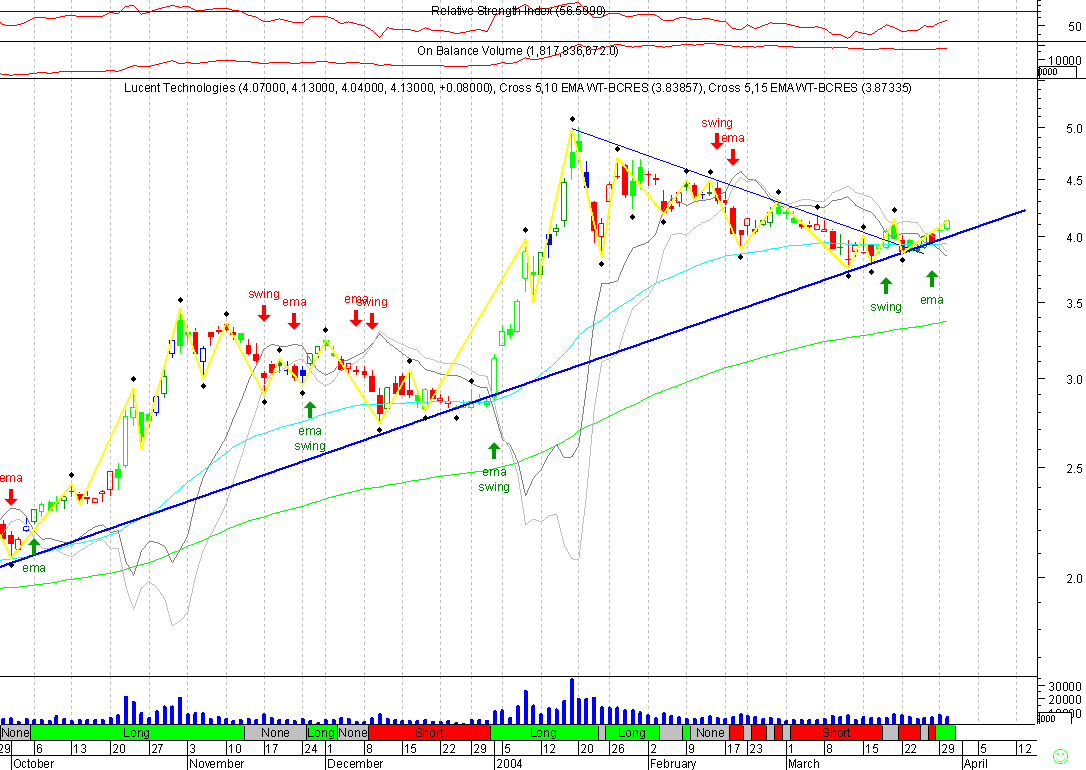
Task: Click the 2.0 price axis label
Action: [x=1074, y=578]
